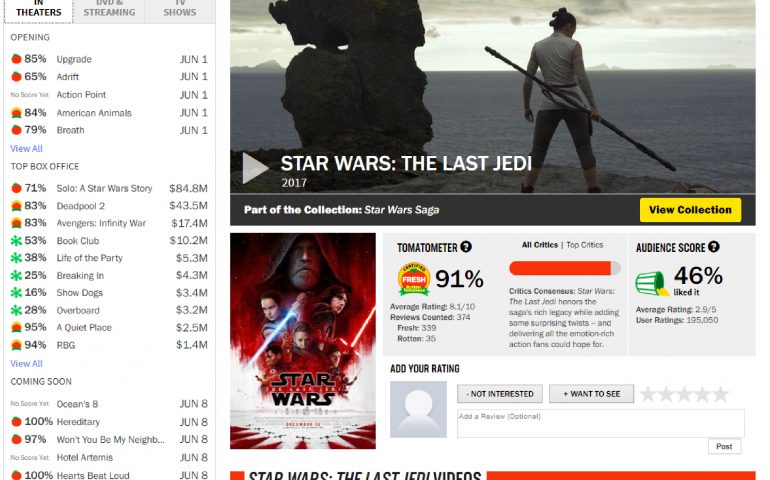Click the fresh tomato icon beside Upgrade
770x480 pixels.
point(16,59)
